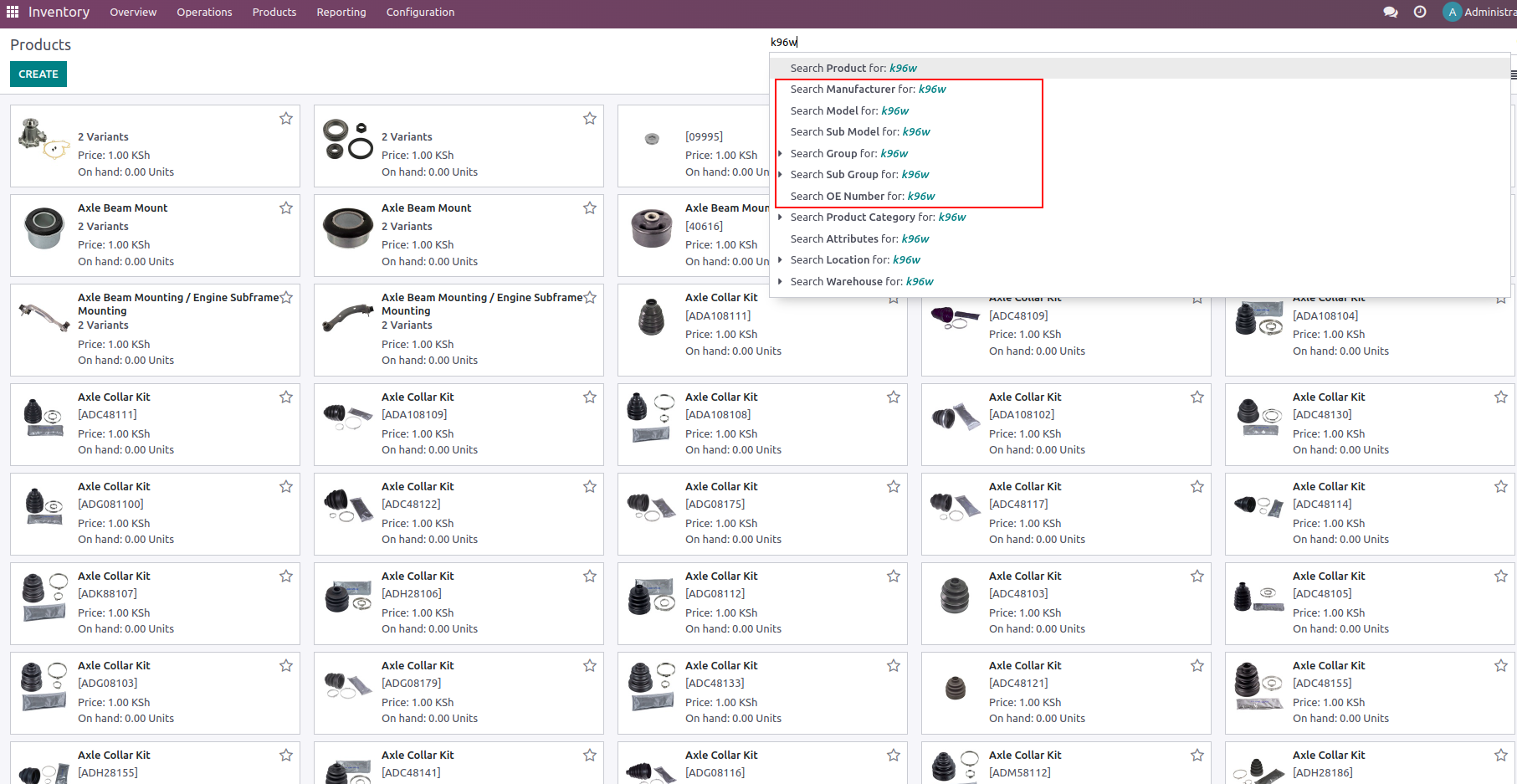Image resolution: width=1517 pixels, height=784 pixels.
Task: Star the ADC48130 Axle Collar Kit
Action: pos(1501,397)
